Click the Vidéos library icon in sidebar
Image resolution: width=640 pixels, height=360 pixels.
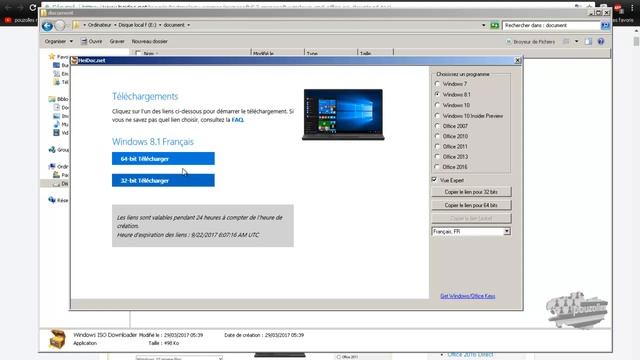tap(56, 133)
